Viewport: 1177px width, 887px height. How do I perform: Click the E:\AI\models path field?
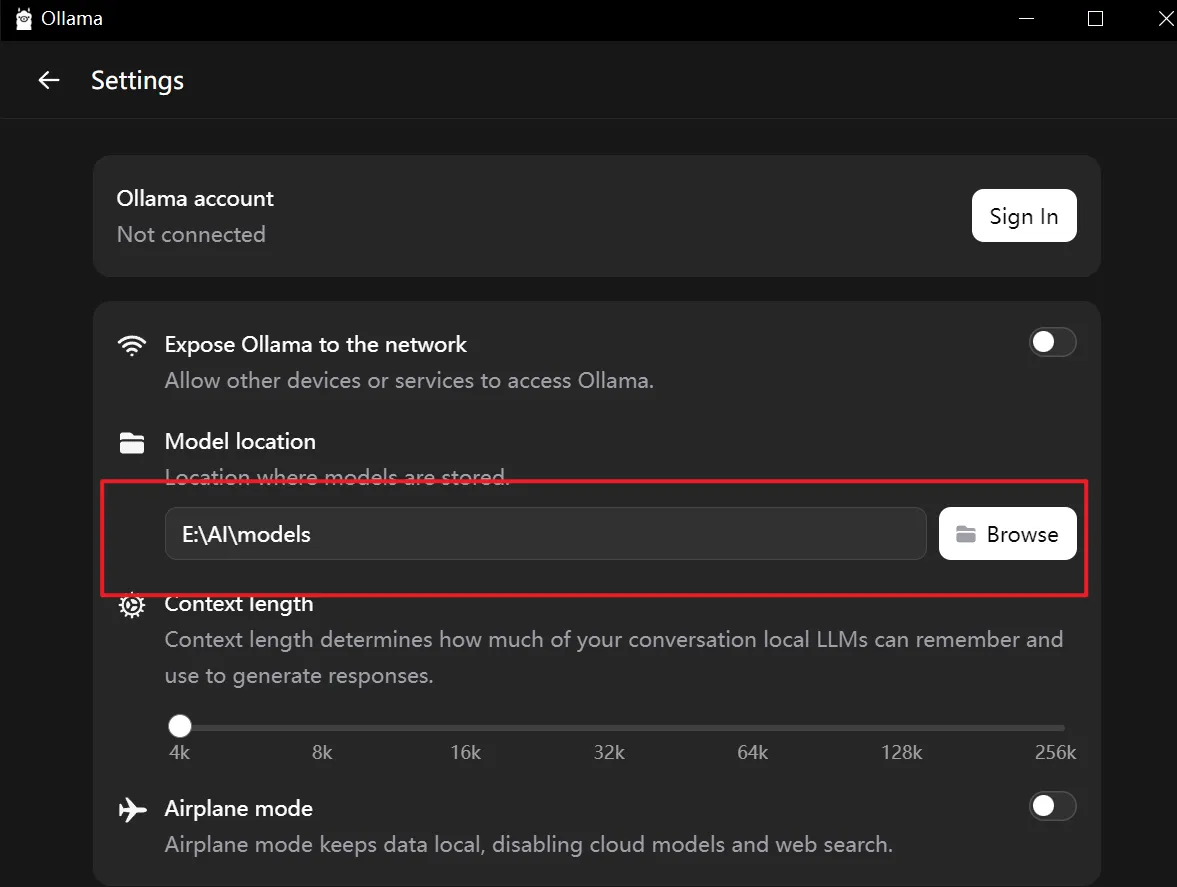point(545,534)
